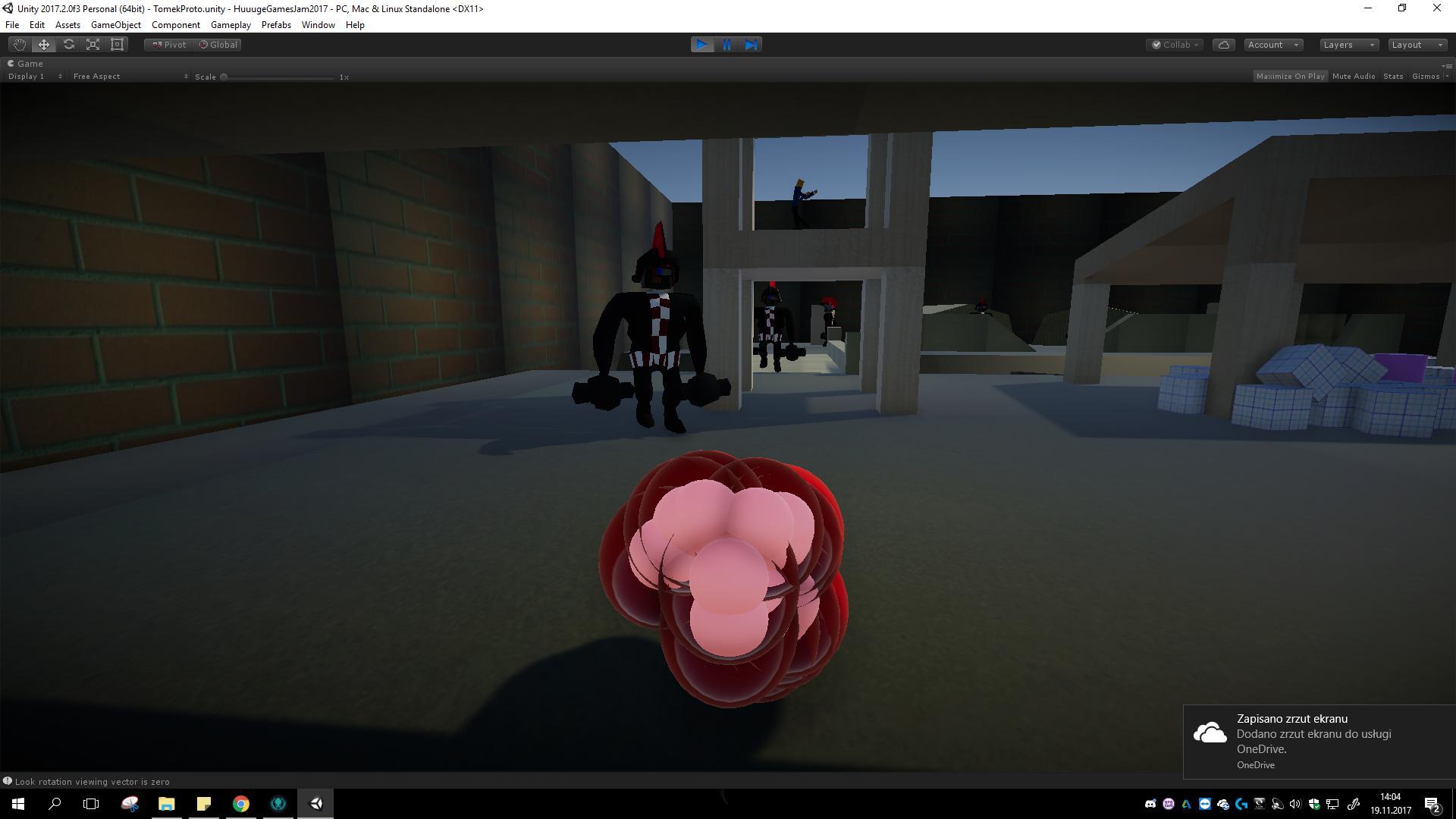
Task: Toggle Pivot handle position mode
Action: [x=168, y=45]
